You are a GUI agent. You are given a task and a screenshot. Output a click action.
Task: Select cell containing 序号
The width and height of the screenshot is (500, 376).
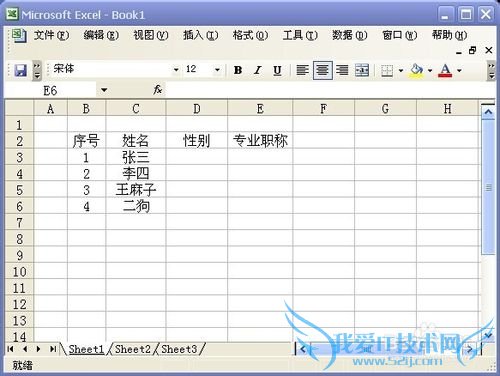(x=86, y=141)
